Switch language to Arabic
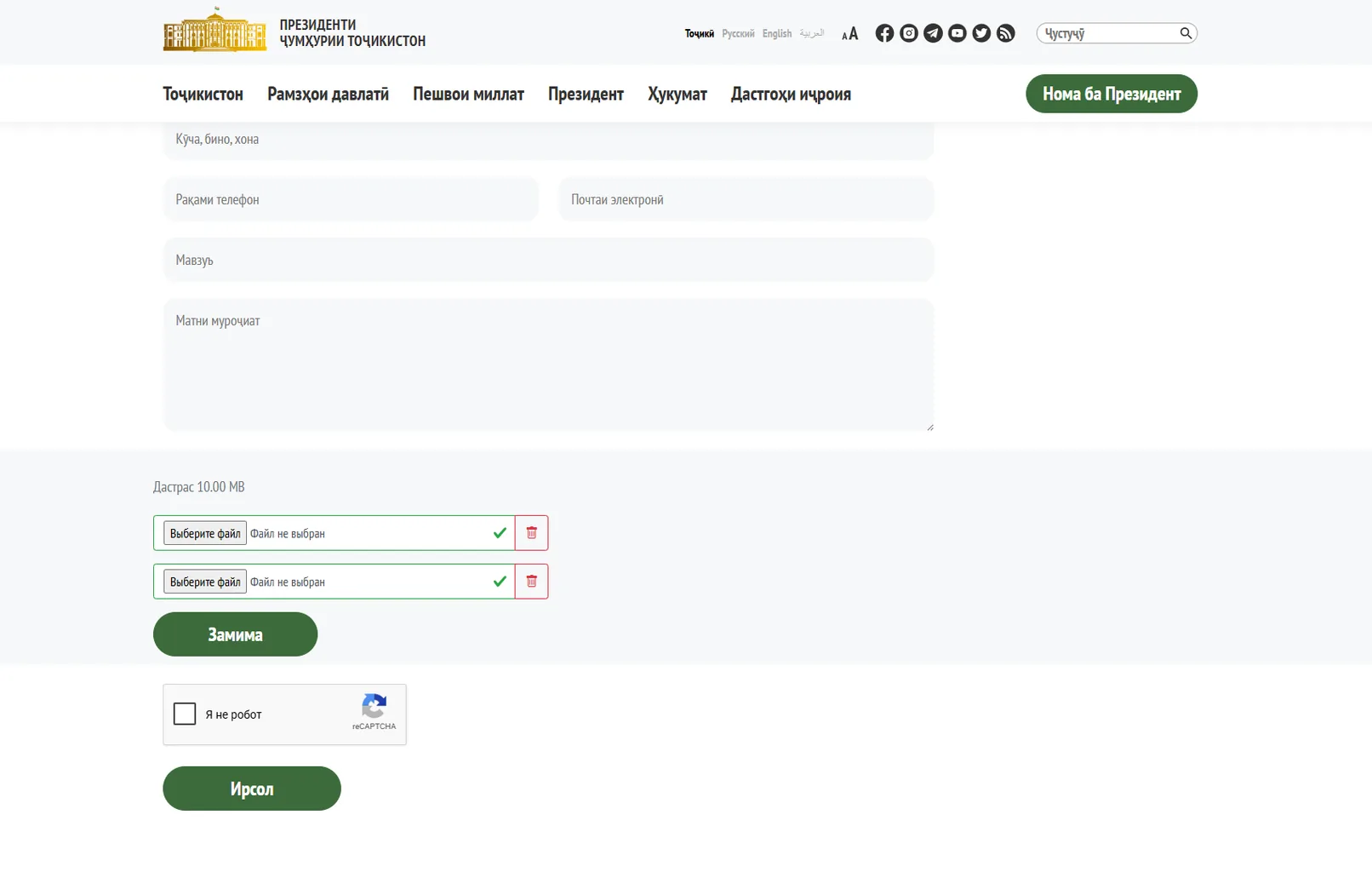The height and width of the screenshot is (872, 1372). [812, 33]
